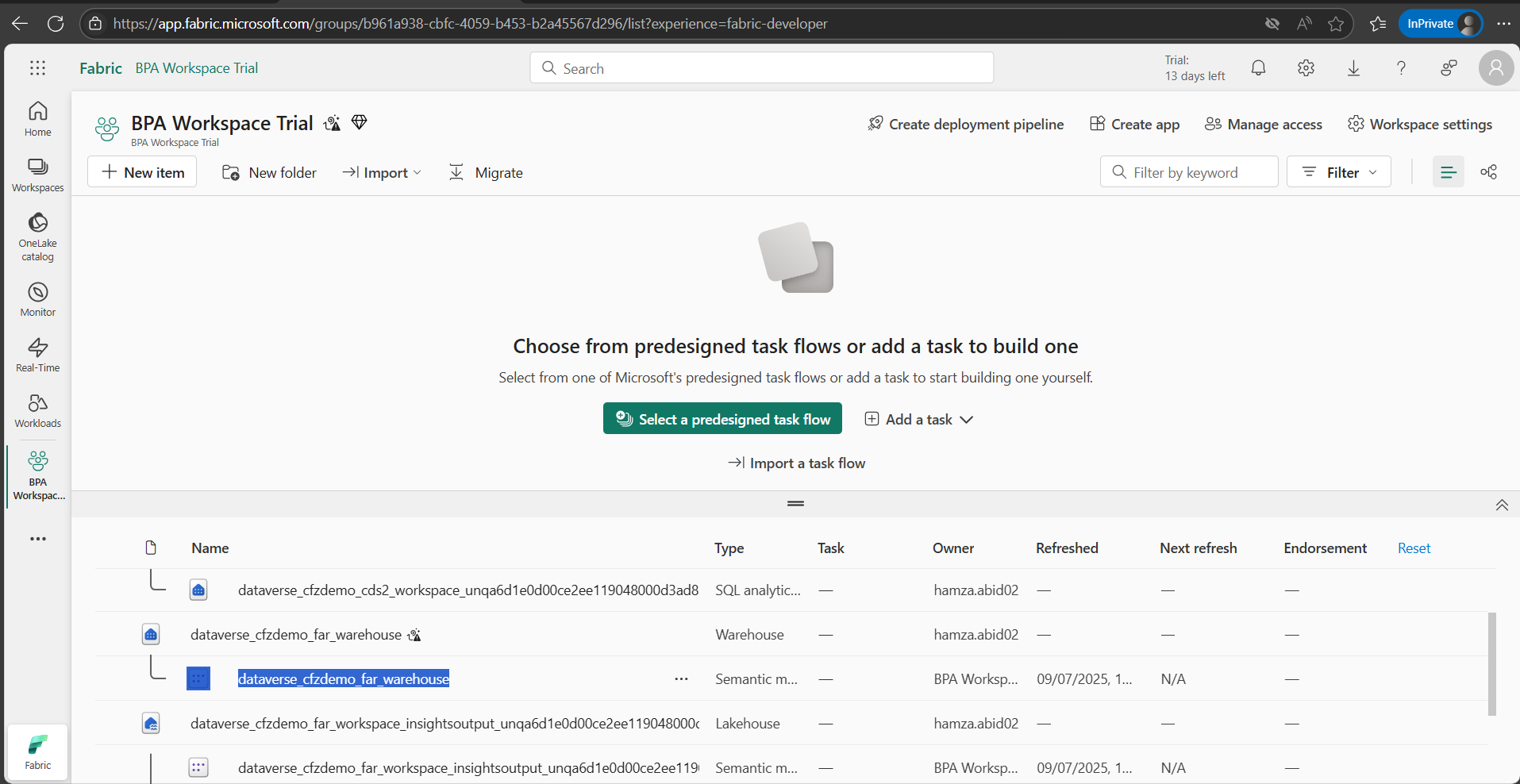
Task: Click the New item button
Action: (x=142, y=172)
